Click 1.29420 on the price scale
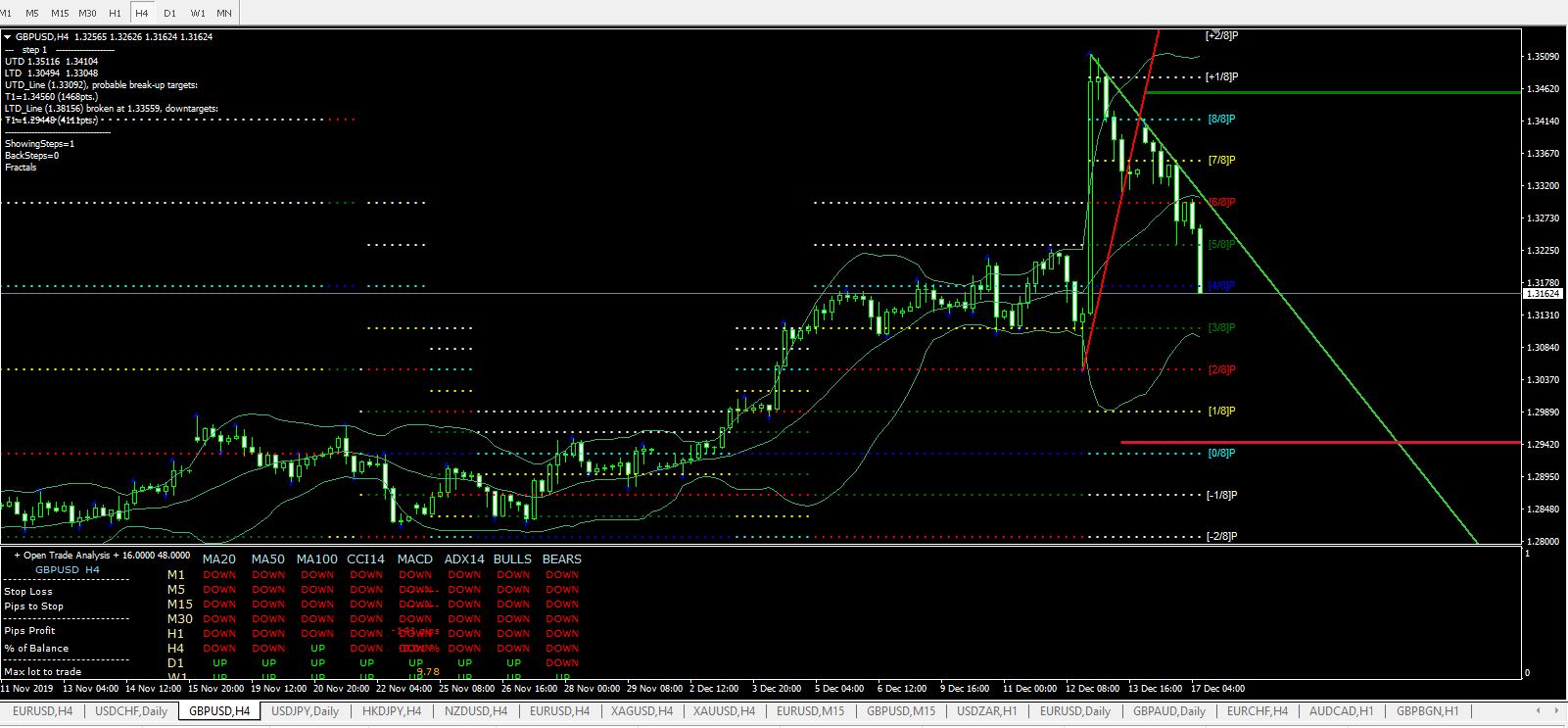Viewport: 1568px width, 728px height. click(1544, 444)
